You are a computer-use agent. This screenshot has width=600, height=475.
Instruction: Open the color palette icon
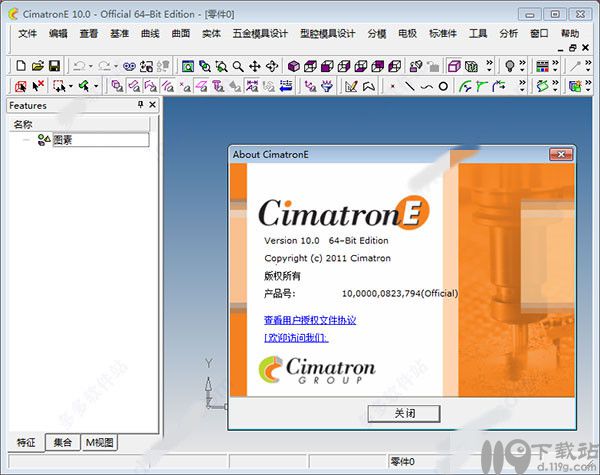coord(542,66)
